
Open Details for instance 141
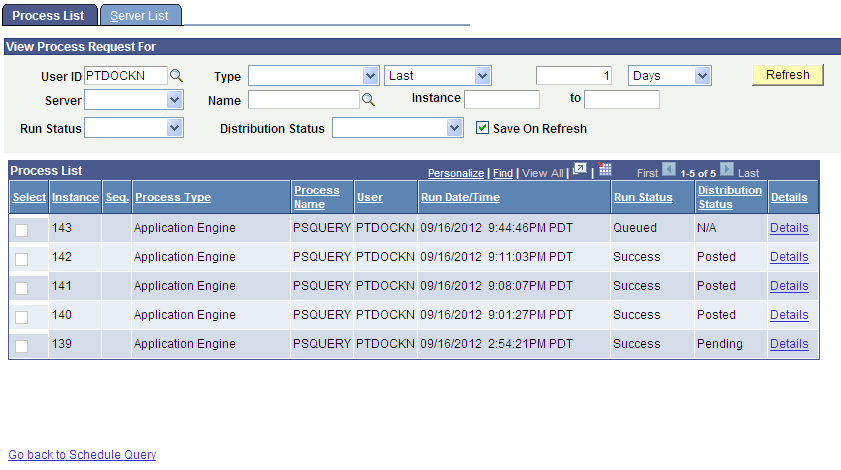pyautogui.click(x=789, y=286)
